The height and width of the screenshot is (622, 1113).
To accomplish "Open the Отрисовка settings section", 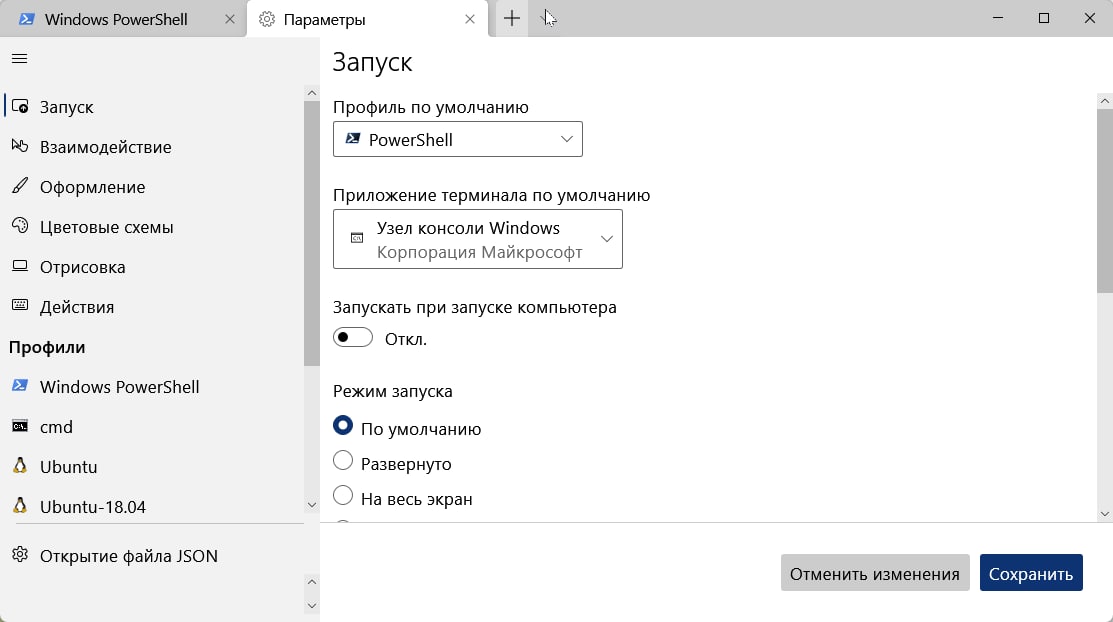I will (x=153, y=267).
